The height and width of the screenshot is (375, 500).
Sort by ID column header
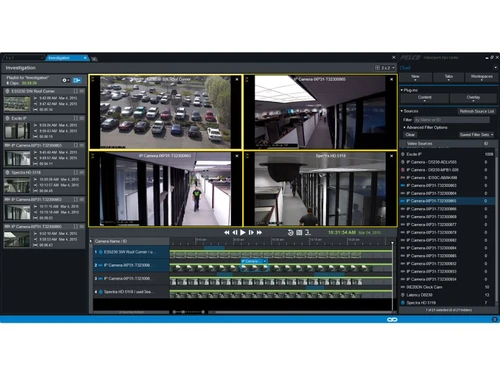(x=486, y=144)
